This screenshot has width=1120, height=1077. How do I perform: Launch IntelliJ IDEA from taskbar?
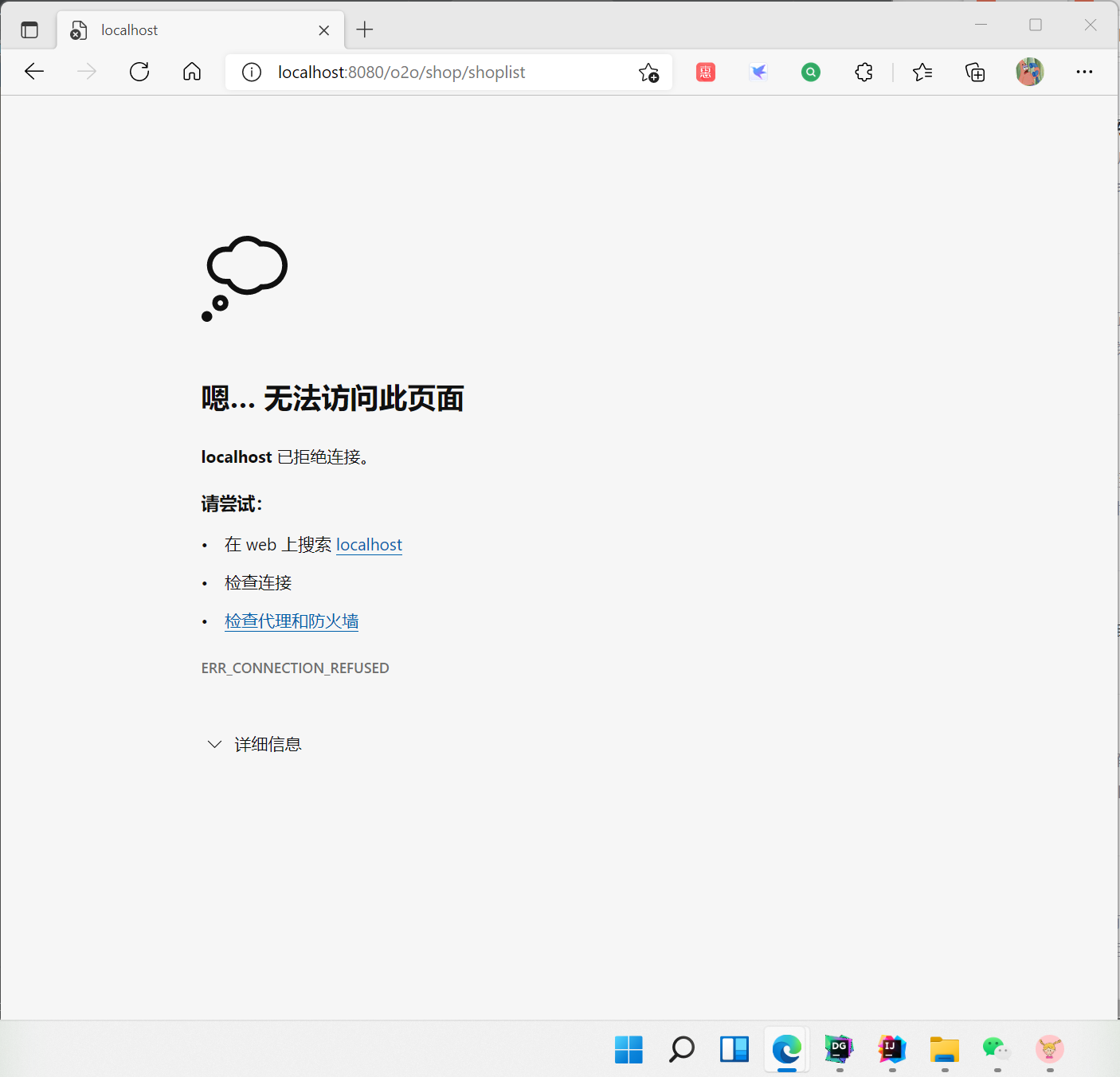tap(891, 1050)
